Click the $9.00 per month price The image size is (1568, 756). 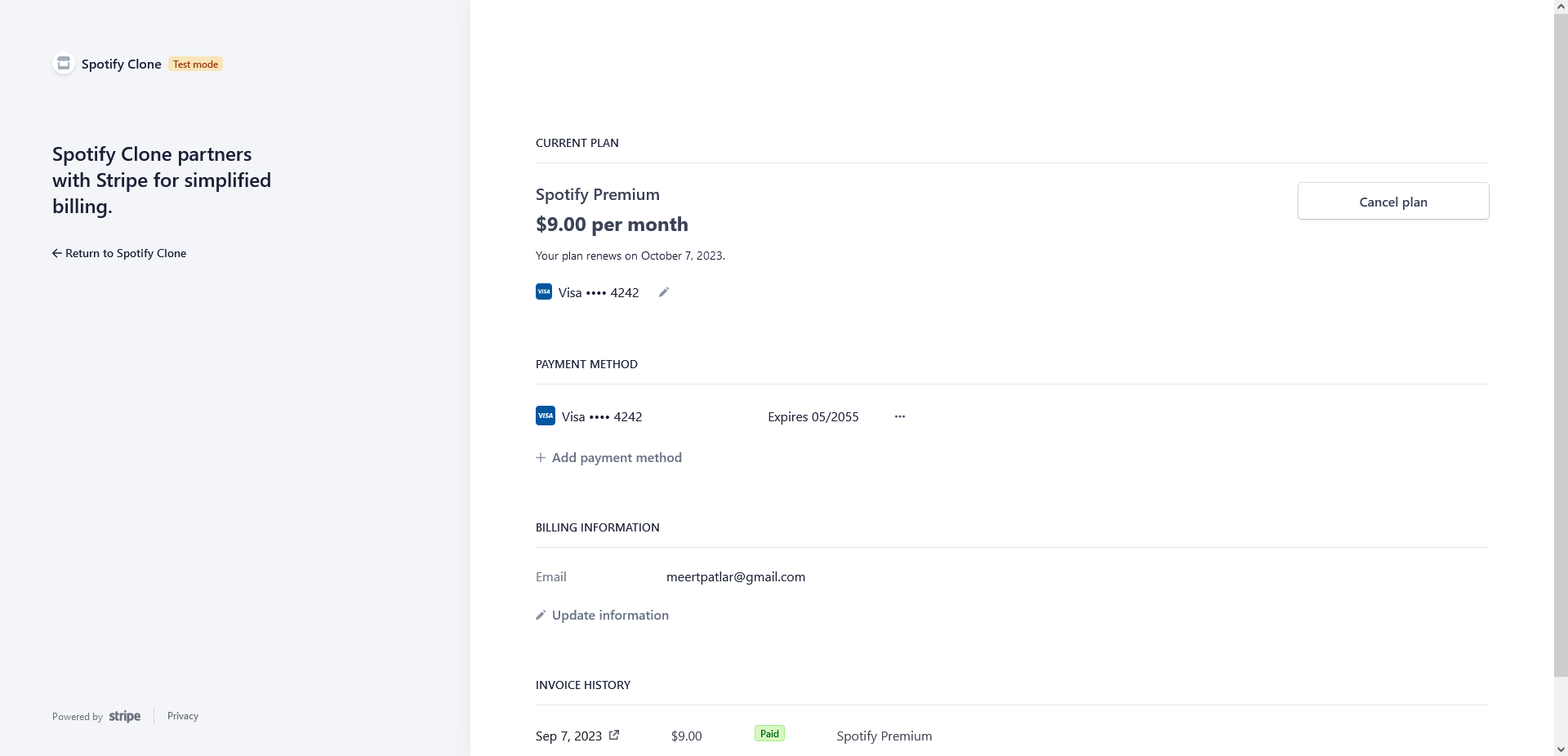(612, 225)
